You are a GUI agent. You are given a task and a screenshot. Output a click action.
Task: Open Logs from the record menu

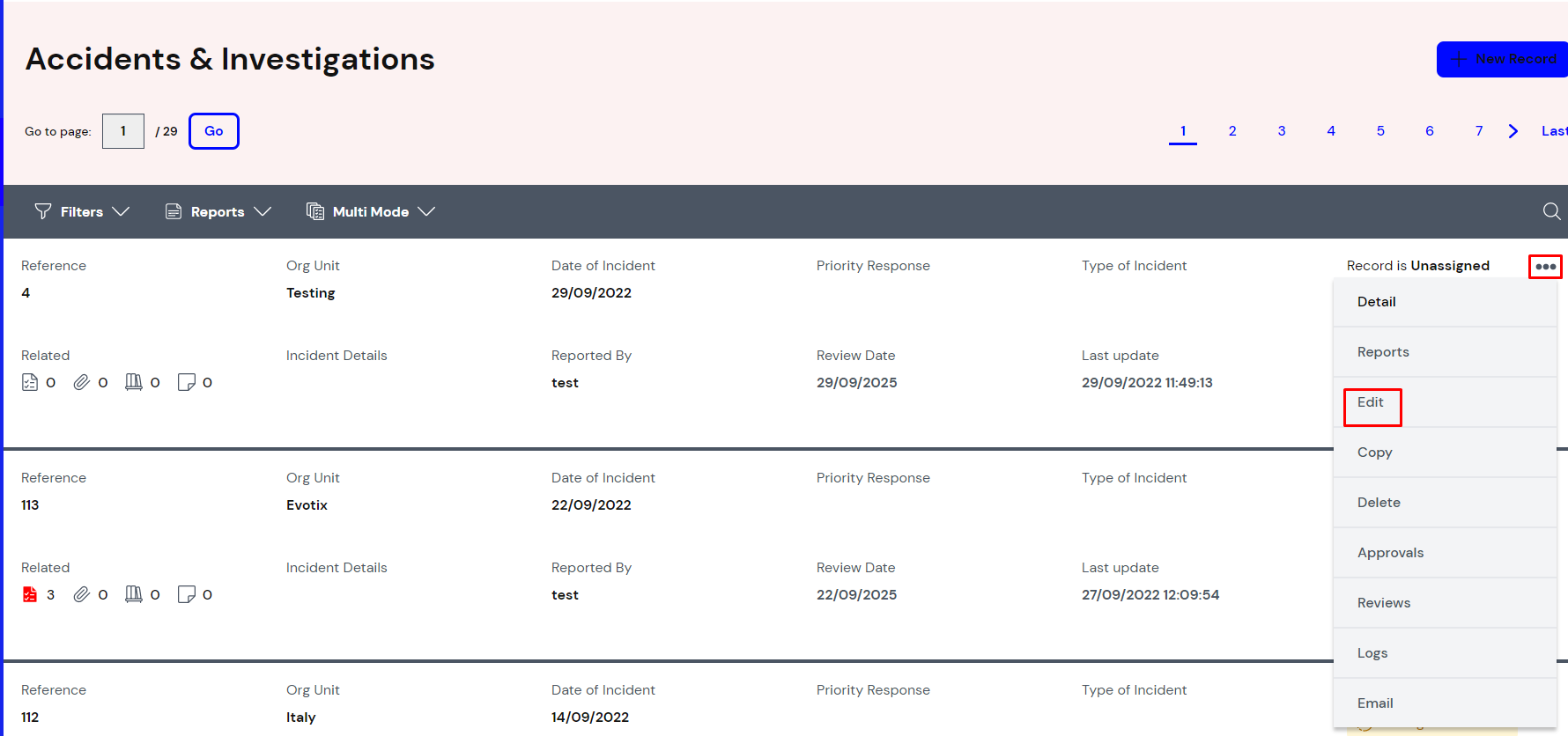1372,653
